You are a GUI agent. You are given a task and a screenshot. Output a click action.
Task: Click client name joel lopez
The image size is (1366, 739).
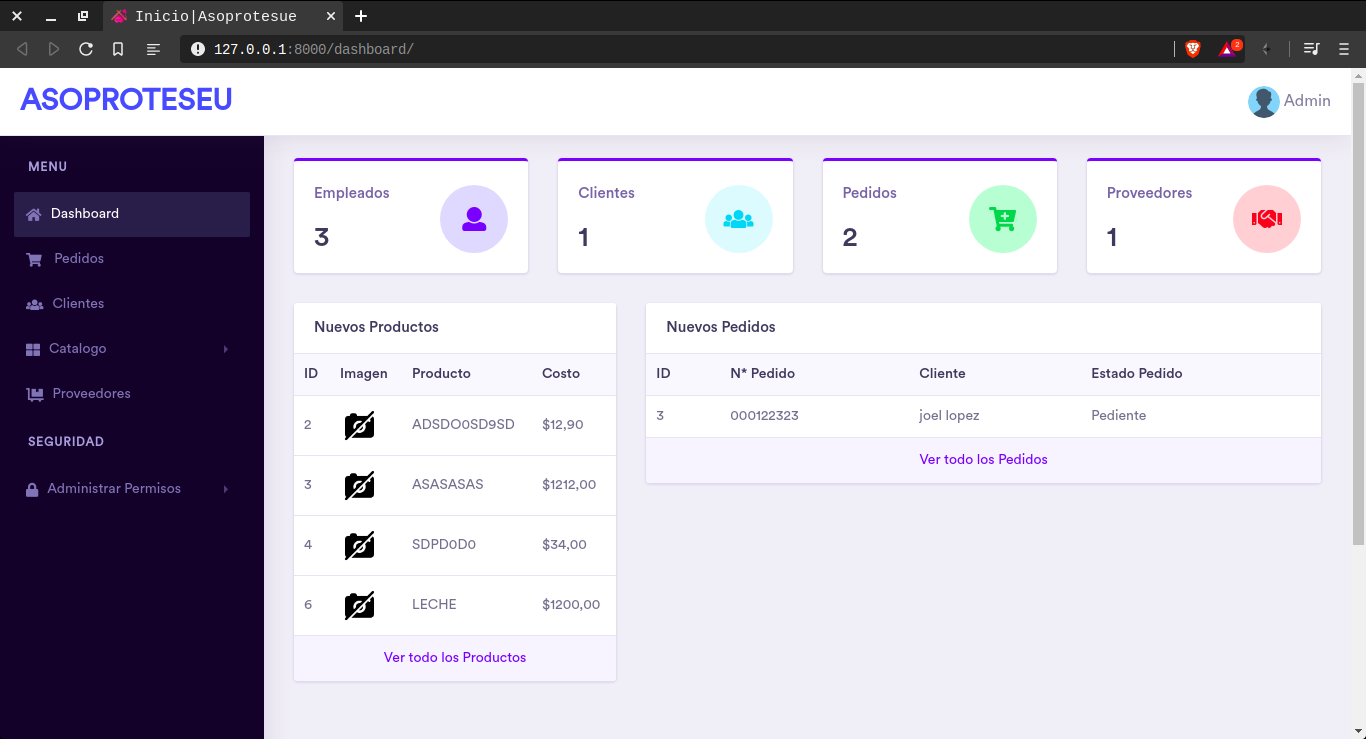click(x=949, y=416)
